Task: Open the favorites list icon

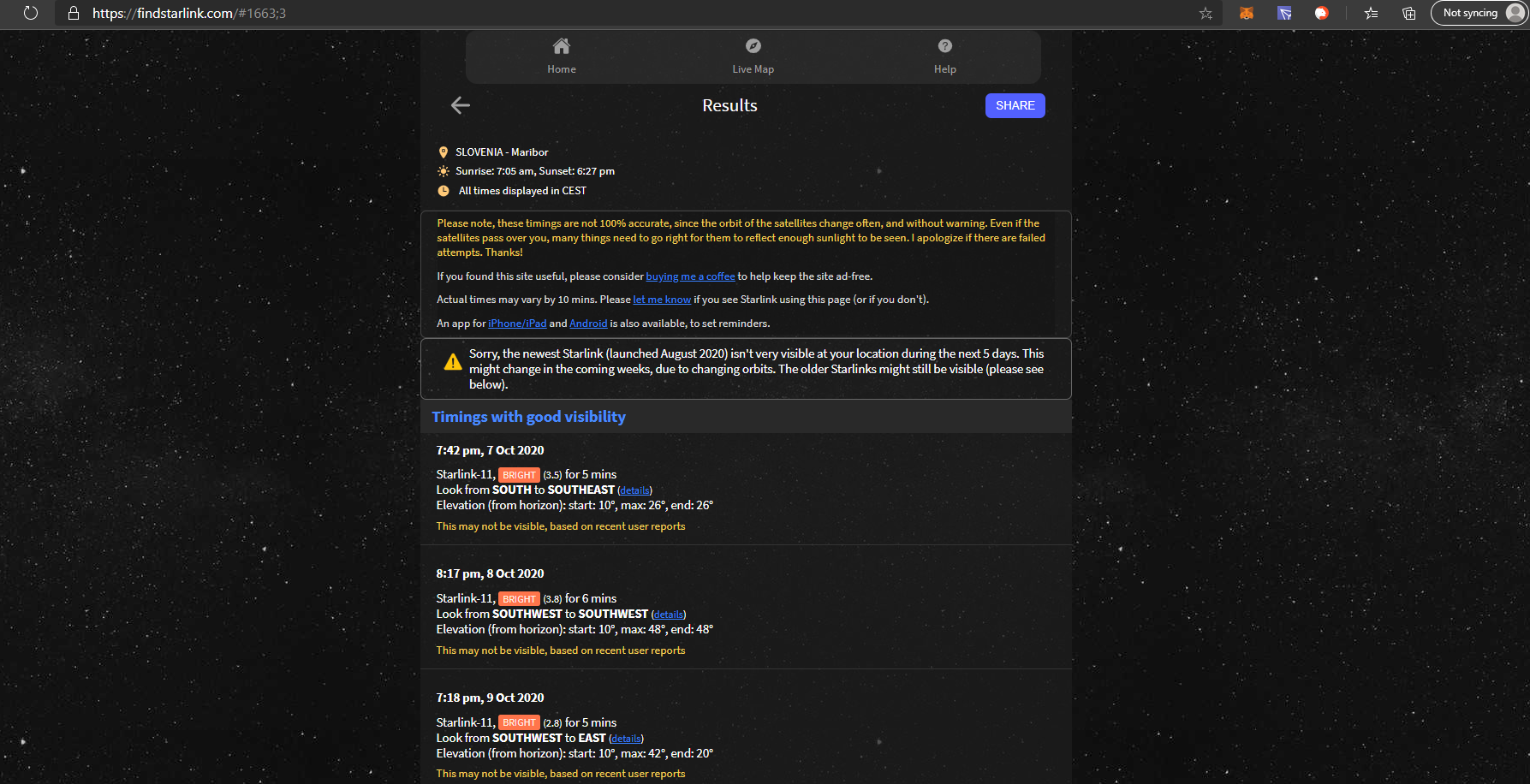Action: pyautogui.click(x=1372, y=13)
